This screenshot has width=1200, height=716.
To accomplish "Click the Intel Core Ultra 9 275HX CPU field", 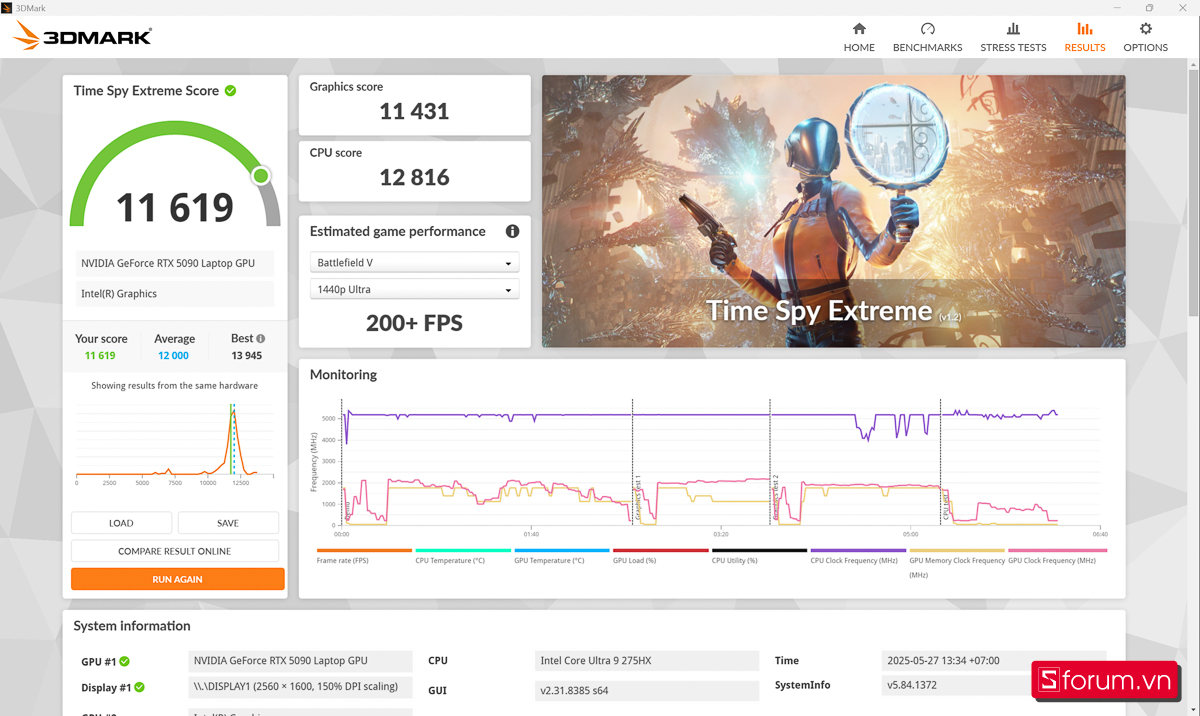I will coord(647,661).
